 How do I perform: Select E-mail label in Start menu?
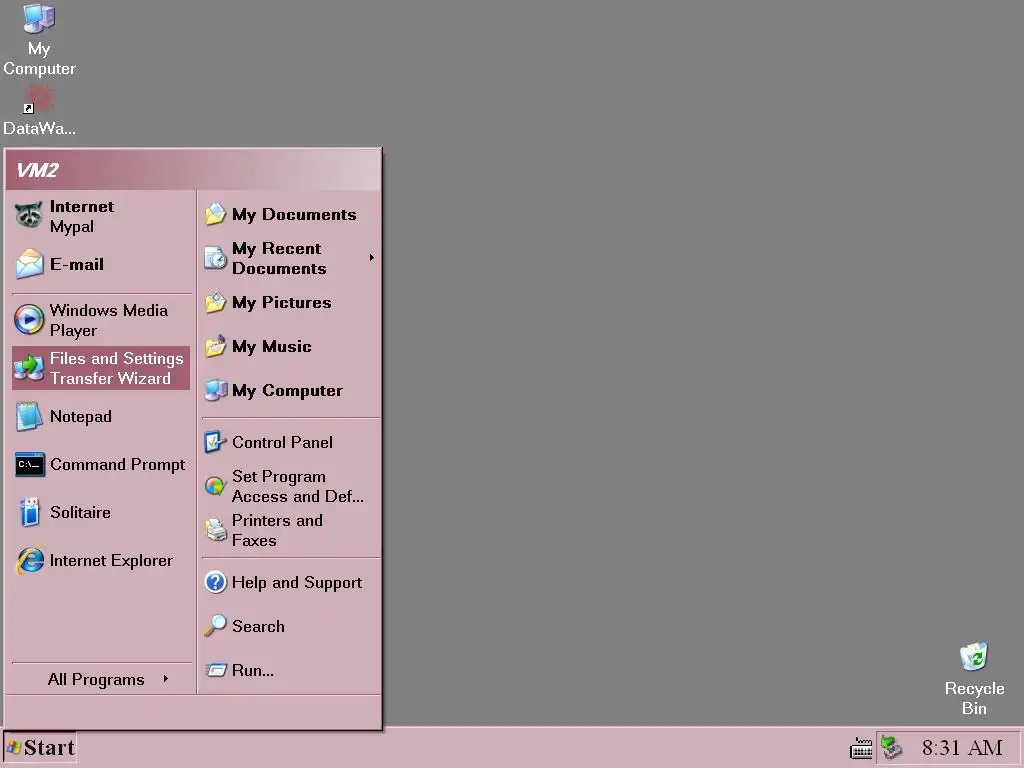tap(77, 264)
